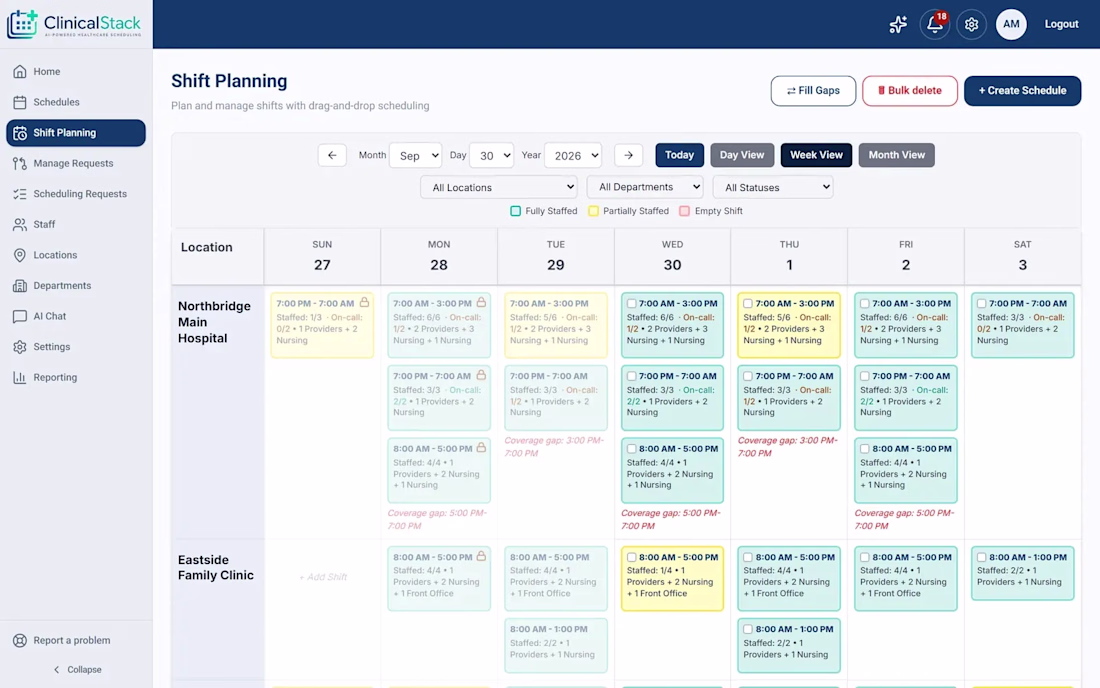The width and height of the screenshot is (1100, 688).
Task: Check Friday Northbridge 8:00 AM - 5:00 PM shift box
Action: 865,449
